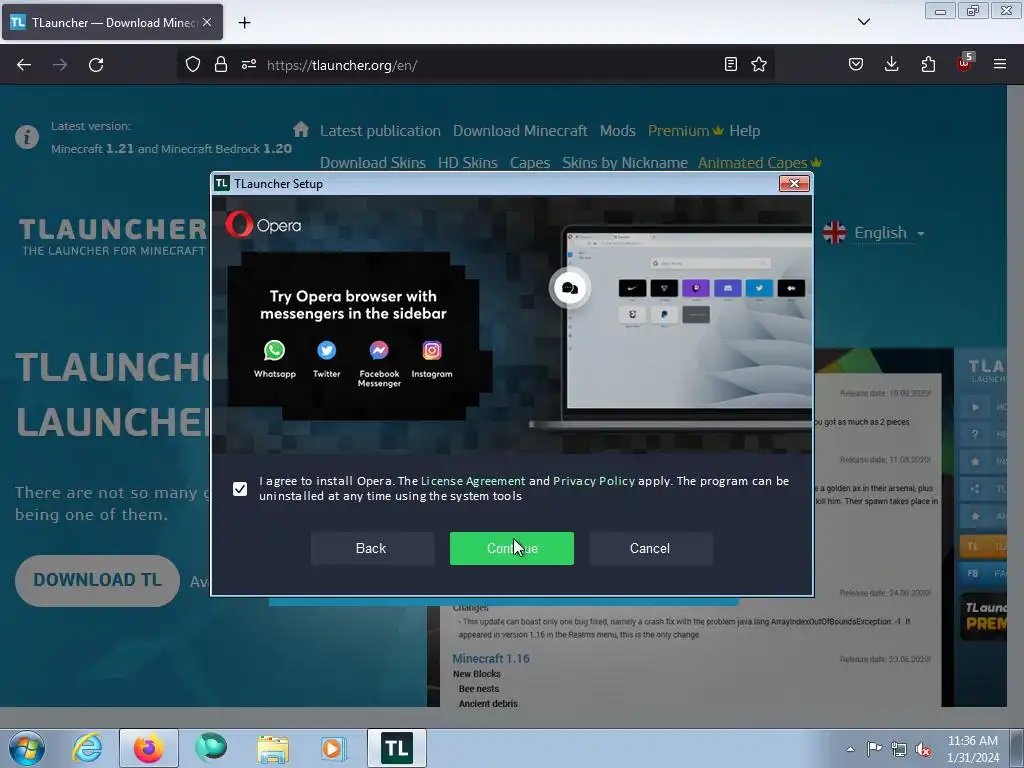The width and height of the screenshot is (1024, 768).
Task: Open the Windows Start menu
Action: [27, 748]
